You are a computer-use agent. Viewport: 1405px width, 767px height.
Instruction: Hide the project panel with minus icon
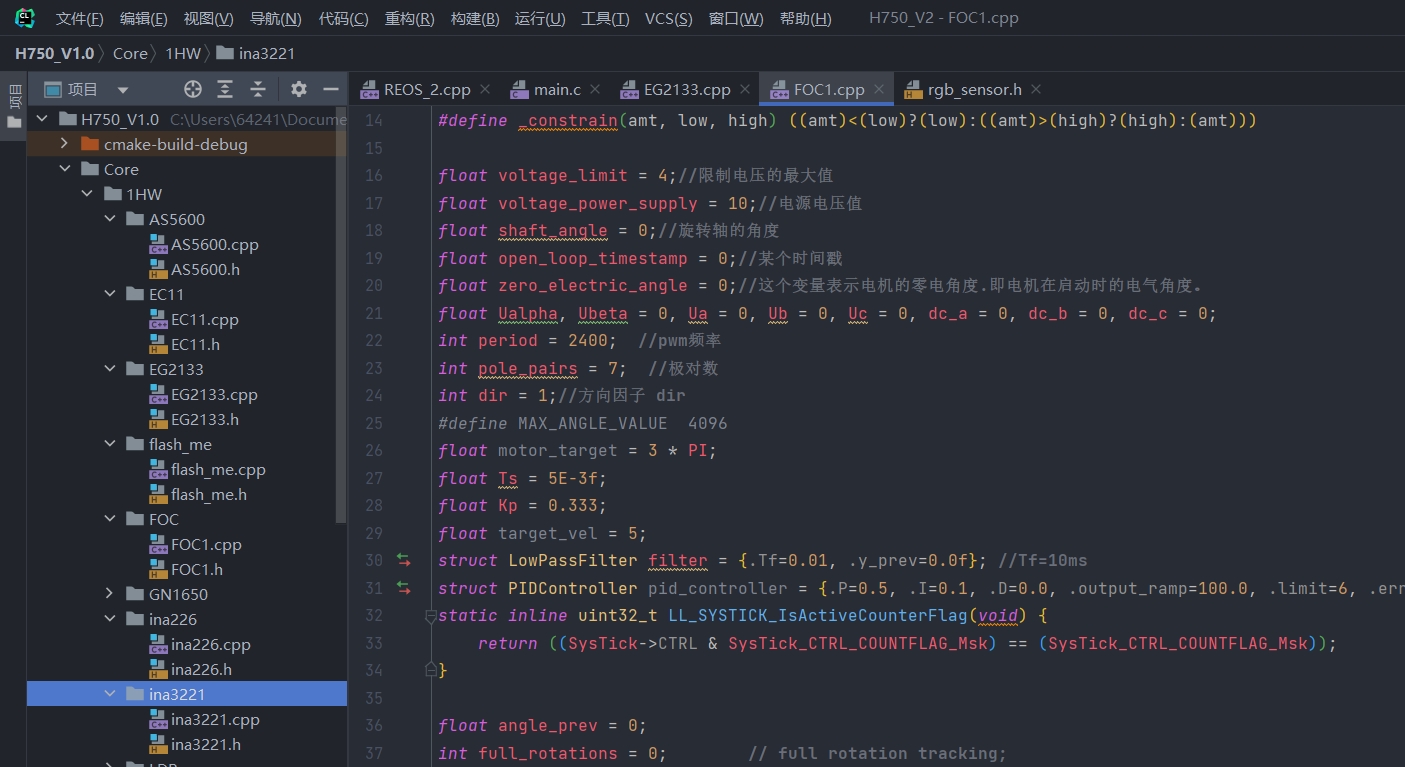[x=331, y=89]
